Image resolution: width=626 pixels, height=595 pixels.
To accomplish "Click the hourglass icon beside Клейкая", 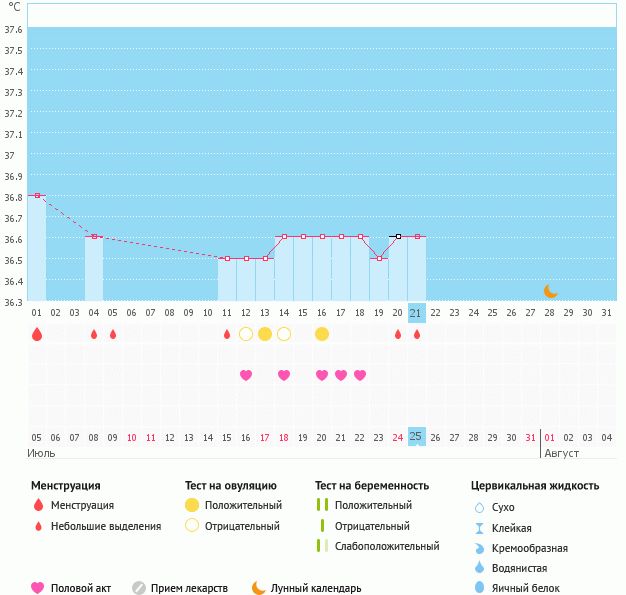I will point(480,528).
